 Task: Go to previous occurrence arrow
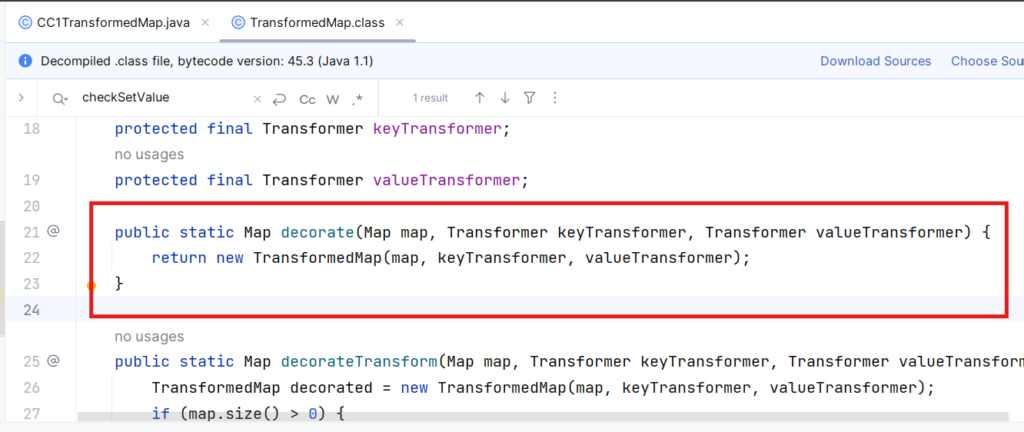(x=479, y=98)
